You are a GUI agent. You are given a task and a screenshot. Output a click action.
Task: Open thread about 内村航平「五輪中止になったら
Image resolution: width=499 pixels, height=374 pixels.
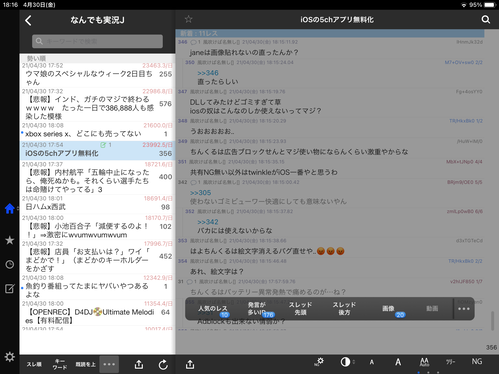point(97,178)
